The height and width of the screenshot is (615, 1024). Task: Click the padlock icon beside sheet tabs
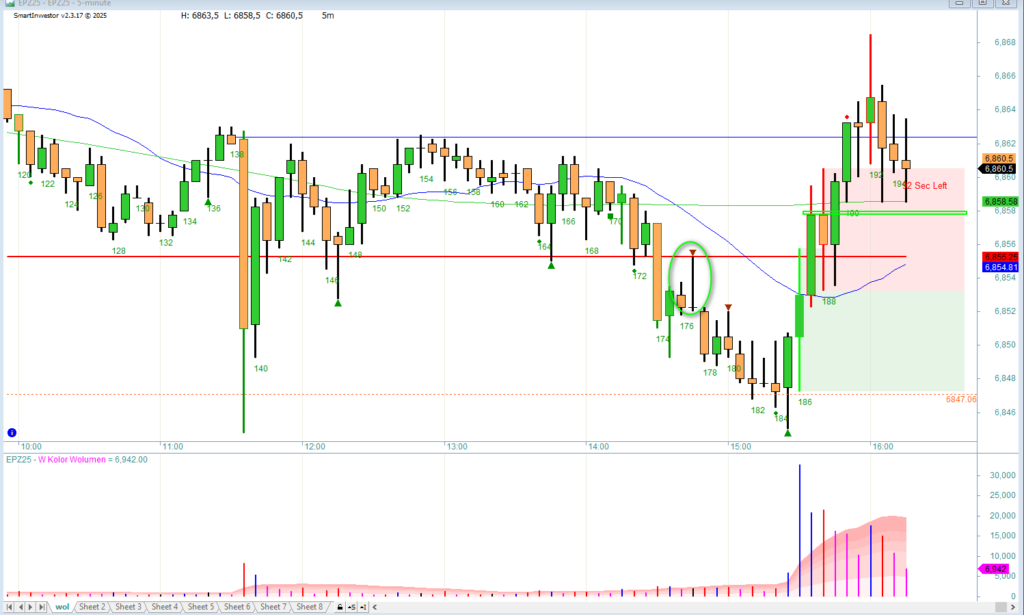[x=340, y=607]
